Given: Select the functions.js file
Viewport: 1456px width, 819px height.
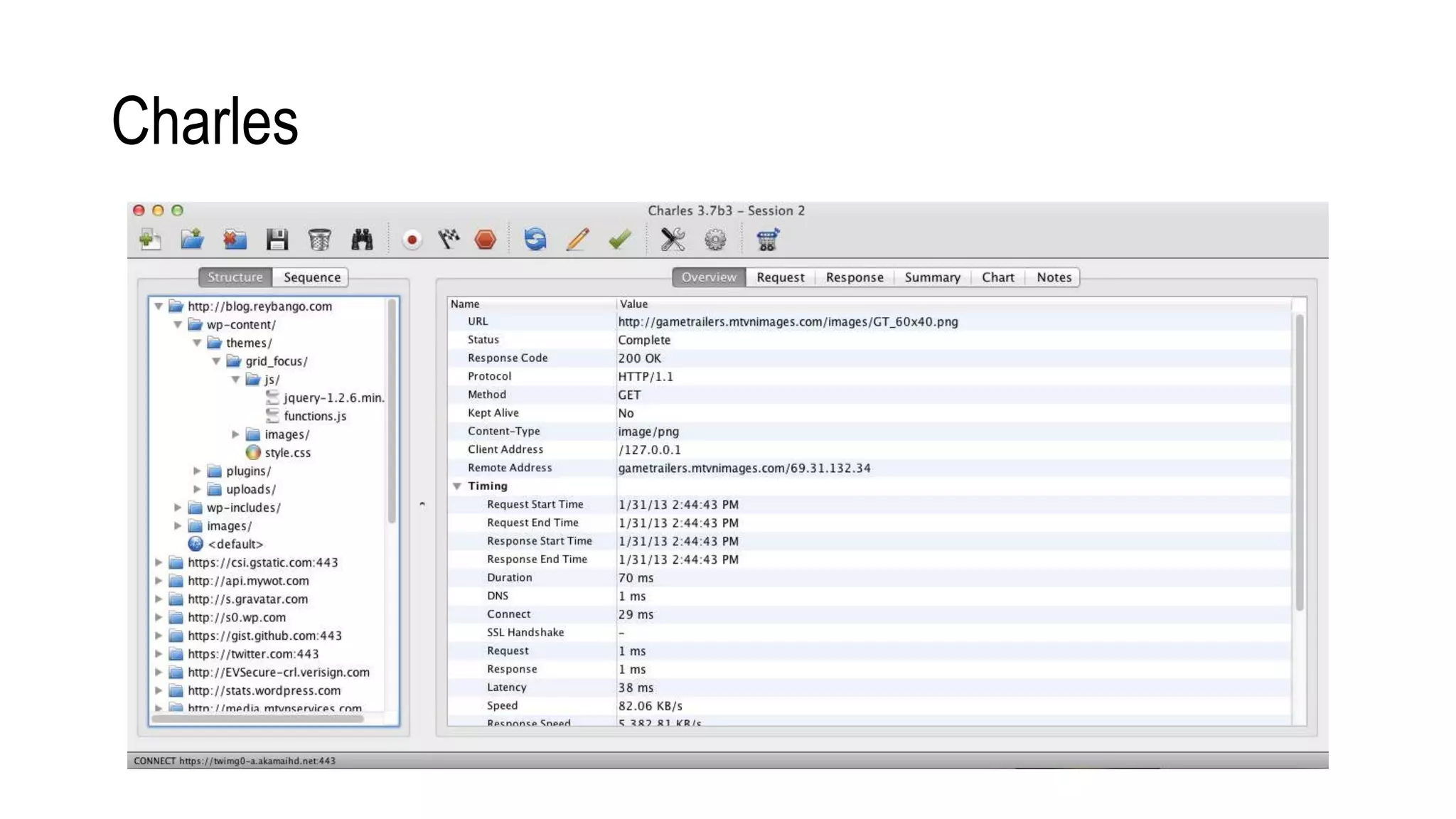Looking at the screenshot, I should pyautogui.click(x=314, y=416).
